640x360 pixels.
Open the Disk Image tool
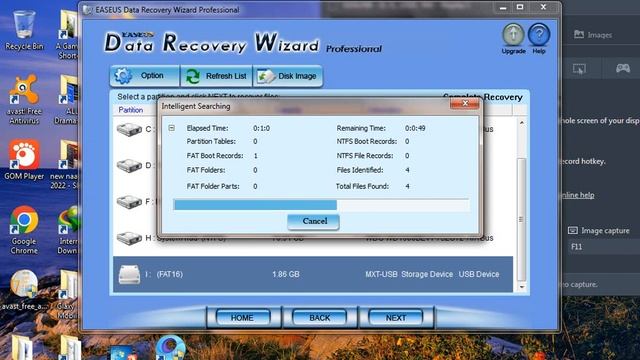pos(288,76)
